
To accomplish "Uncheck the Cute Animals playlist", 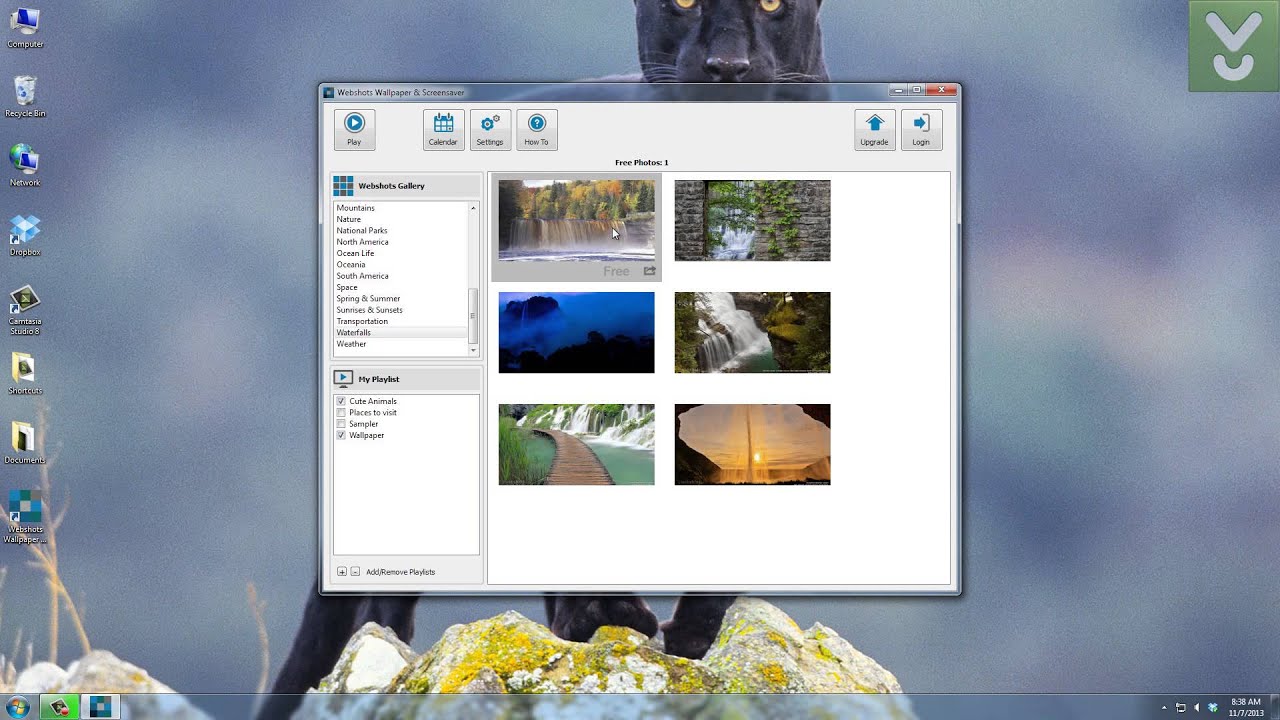I will point(341,401).
